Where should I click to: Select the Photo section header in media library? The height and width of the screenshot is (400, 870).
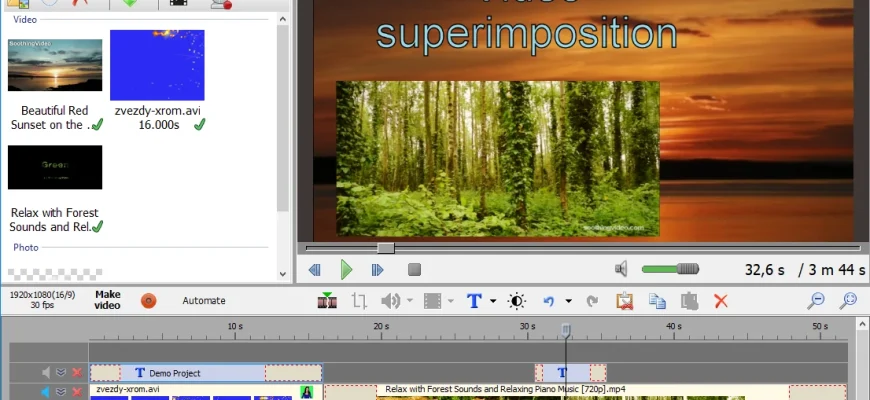pos(26,247)
